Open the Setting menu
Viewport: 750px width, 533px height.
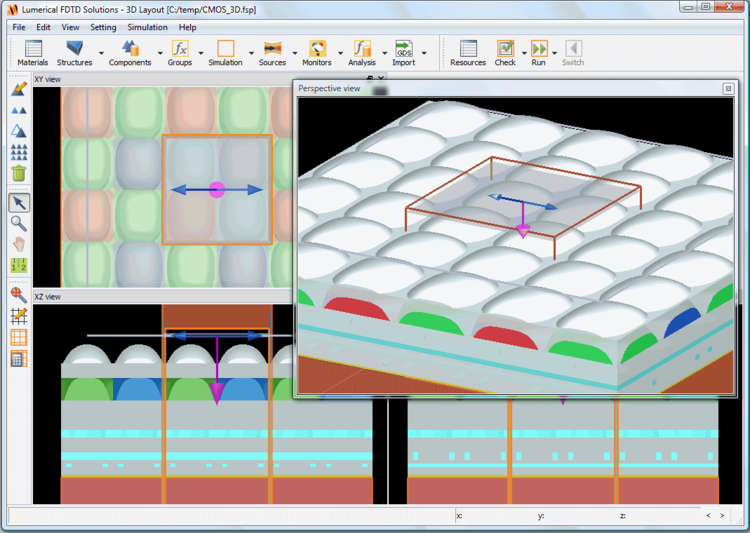(x=103, y=27)
